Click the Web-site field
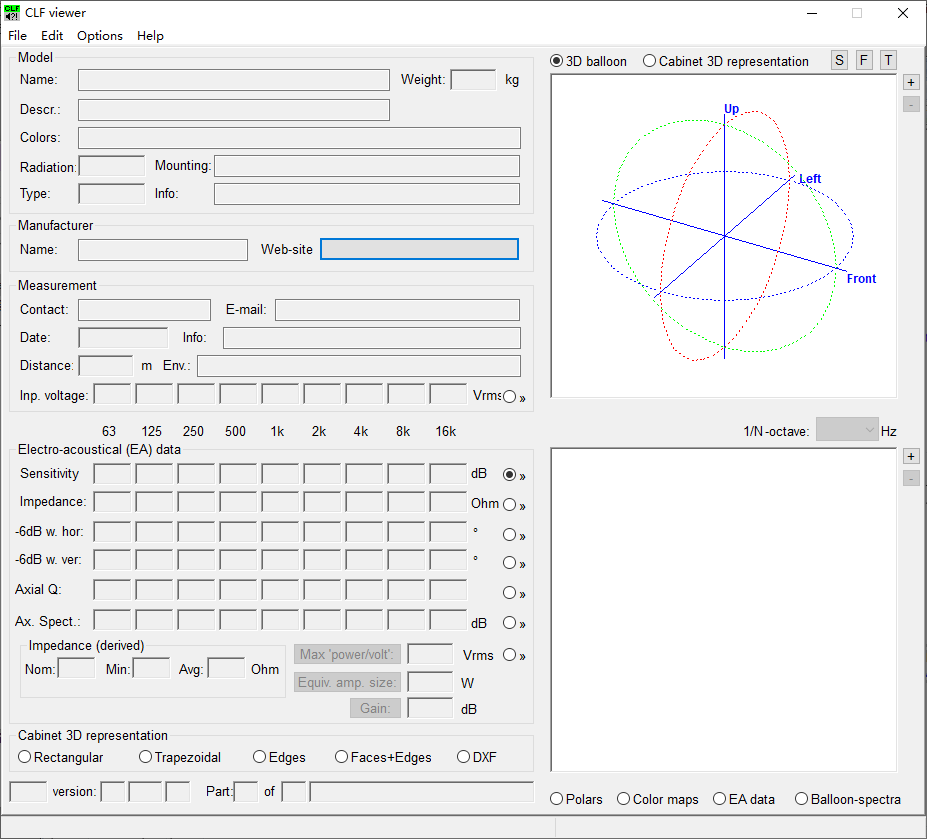This screenshot has height=839, width=927. pos(419,249)
